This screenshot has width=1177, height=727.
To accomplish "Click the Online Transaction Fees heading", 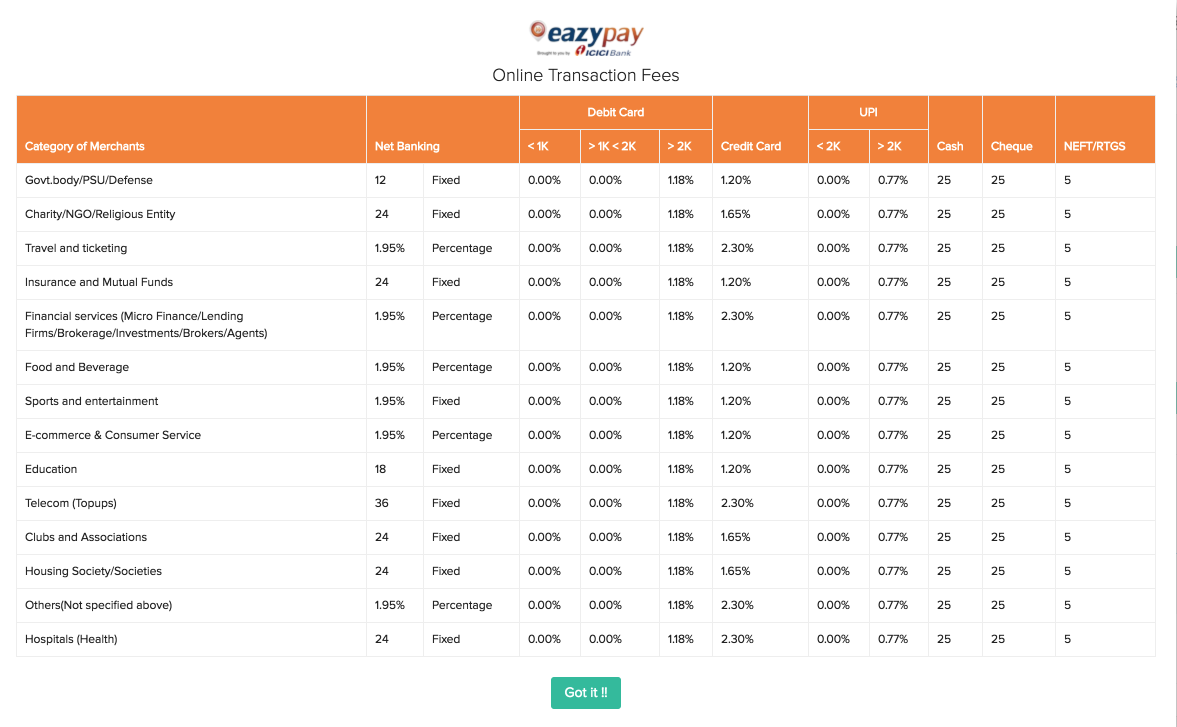I will point(586,75).
